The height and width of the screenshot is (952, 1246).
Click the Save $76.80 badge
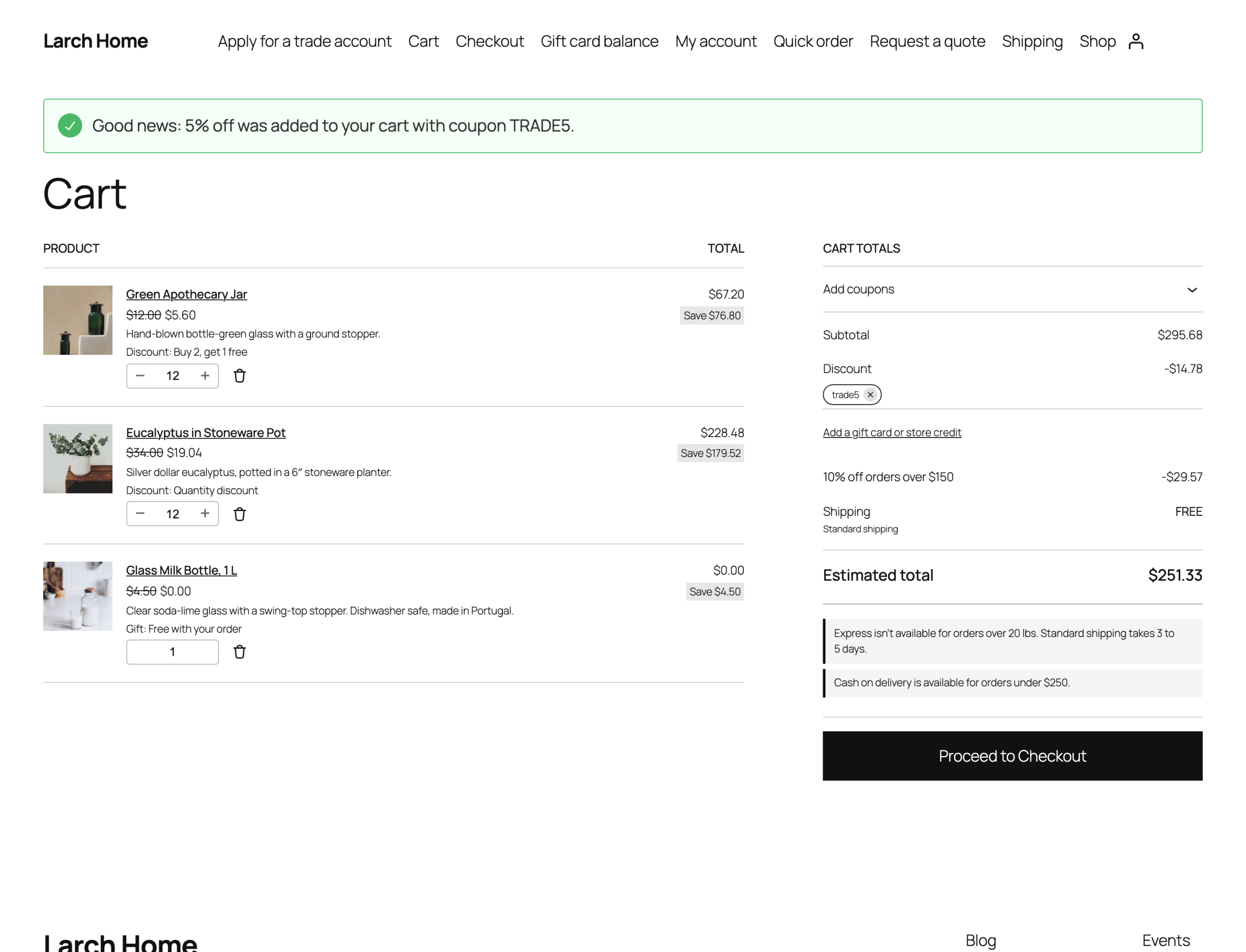(712, 315)
